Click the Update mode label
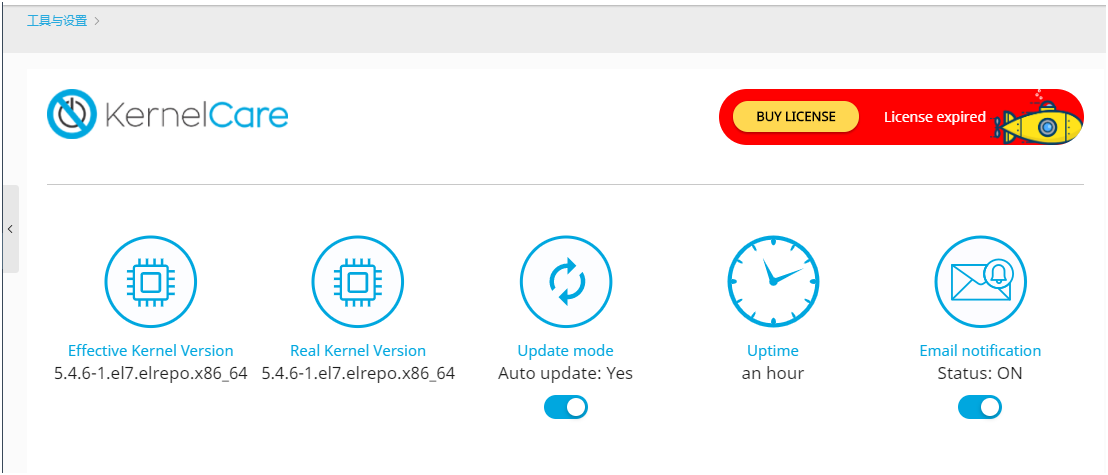The image size is (1108, 475). tap(565, 351)
